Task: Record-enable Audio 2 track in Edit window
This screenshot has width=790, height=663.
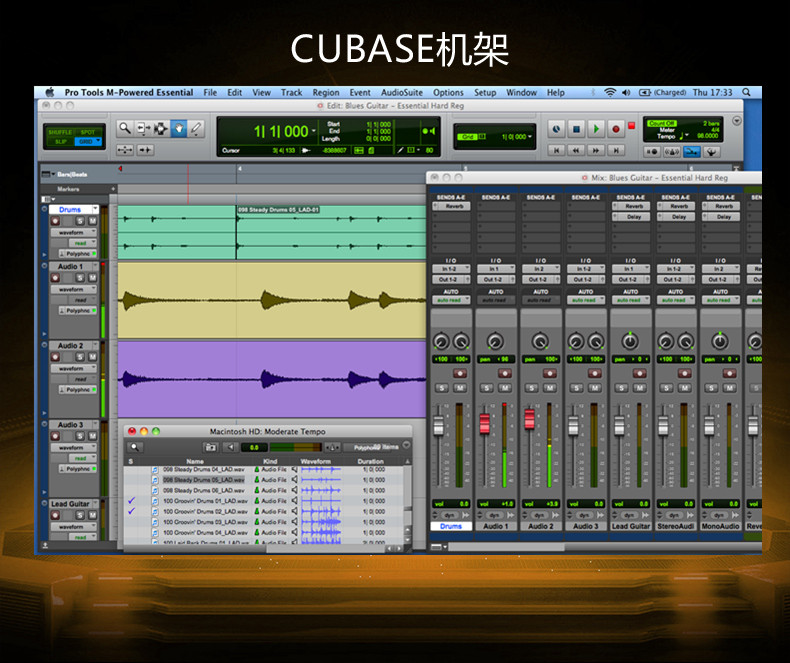Action: [55, 357]
